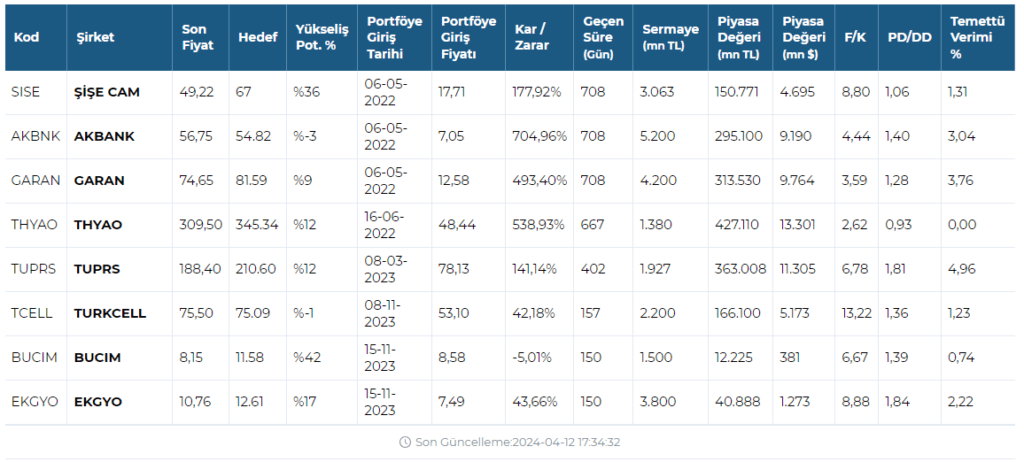This screenshot has height=462, width=1024.
Task: Click the 13.301 market value in dollars
Action: [x=798, y=225]
